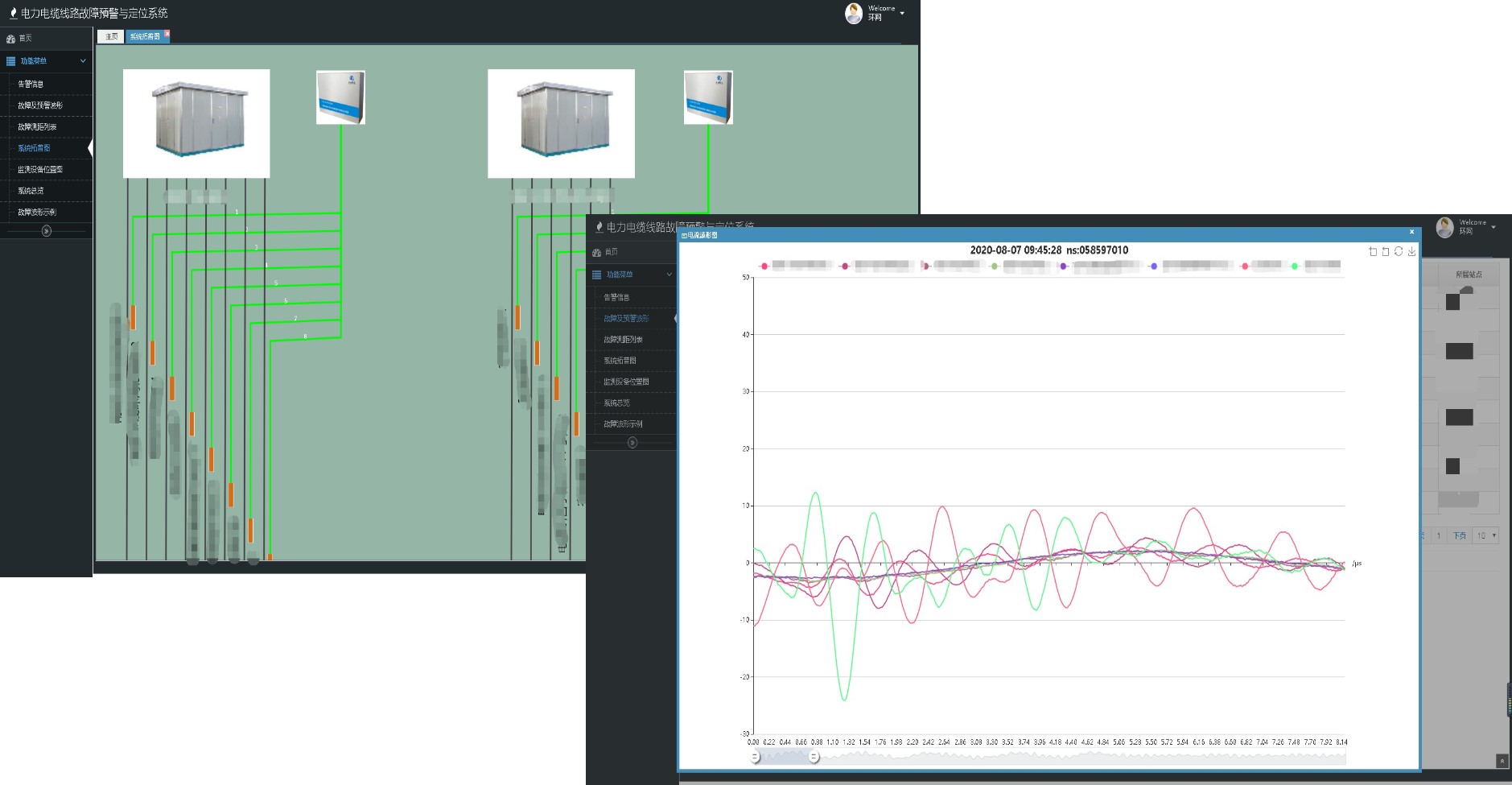The image size is (1512, 785).
Task: Click the chart refresh/restore icon
Action: click(1399, 252)
